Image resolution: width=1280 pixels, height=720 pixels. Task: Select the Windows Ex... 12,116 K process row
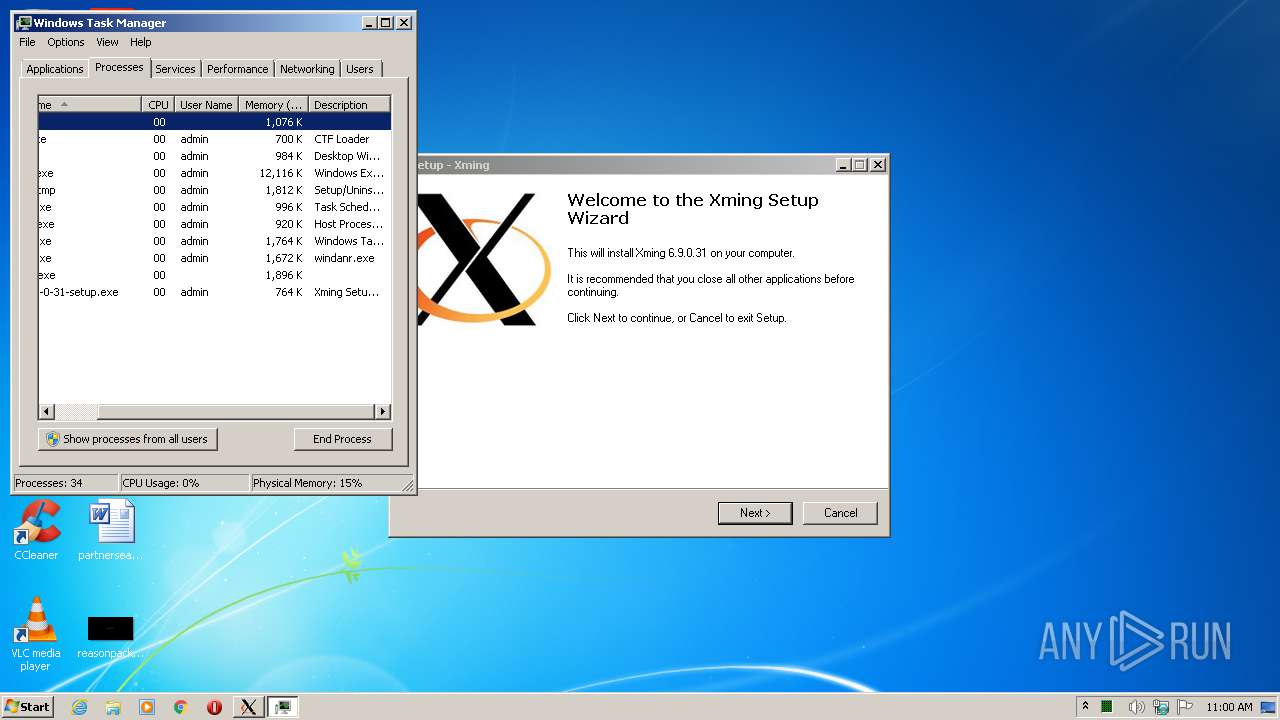click(214, 173)
